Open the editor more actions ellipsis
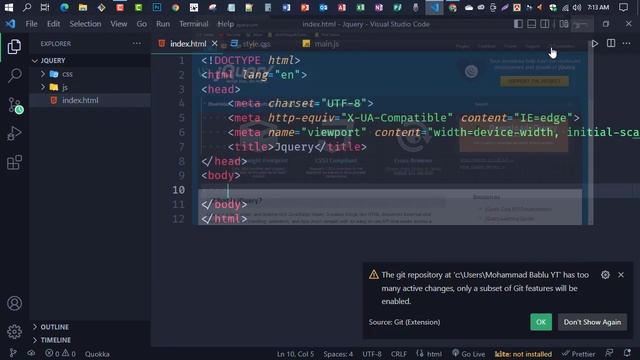The height and width of the screenshot is (360, 640). [x=627, y=43]
